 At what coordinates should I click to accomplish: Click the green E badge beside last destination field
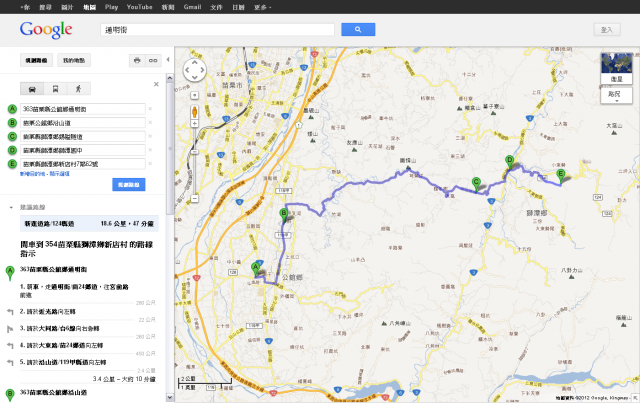tap(12, 164)
